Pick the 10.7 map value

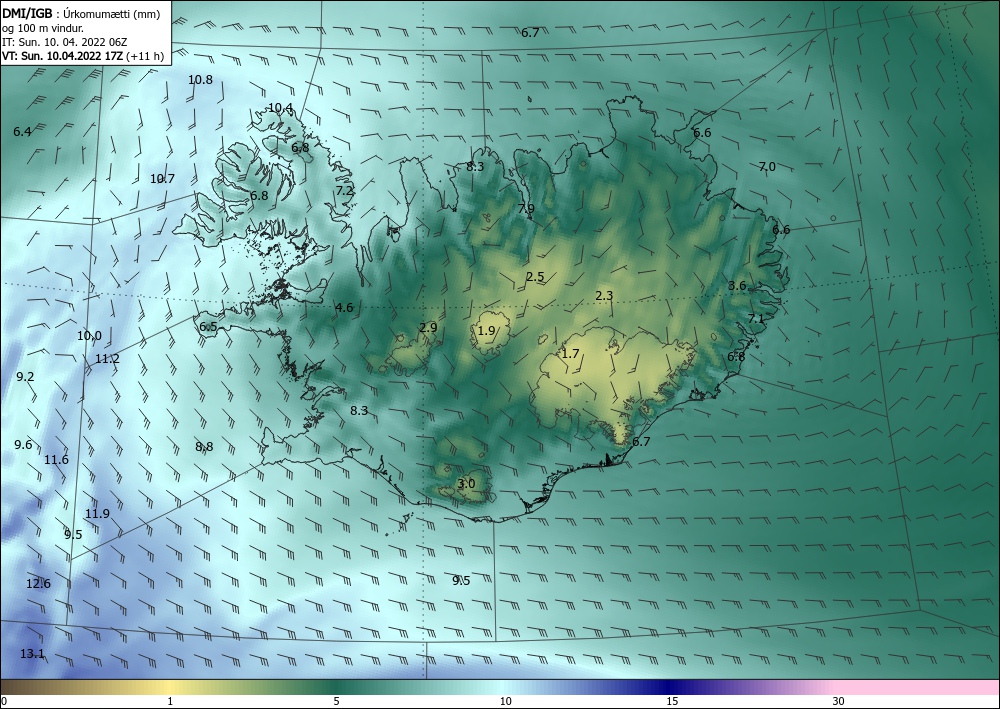pos(162,179)
